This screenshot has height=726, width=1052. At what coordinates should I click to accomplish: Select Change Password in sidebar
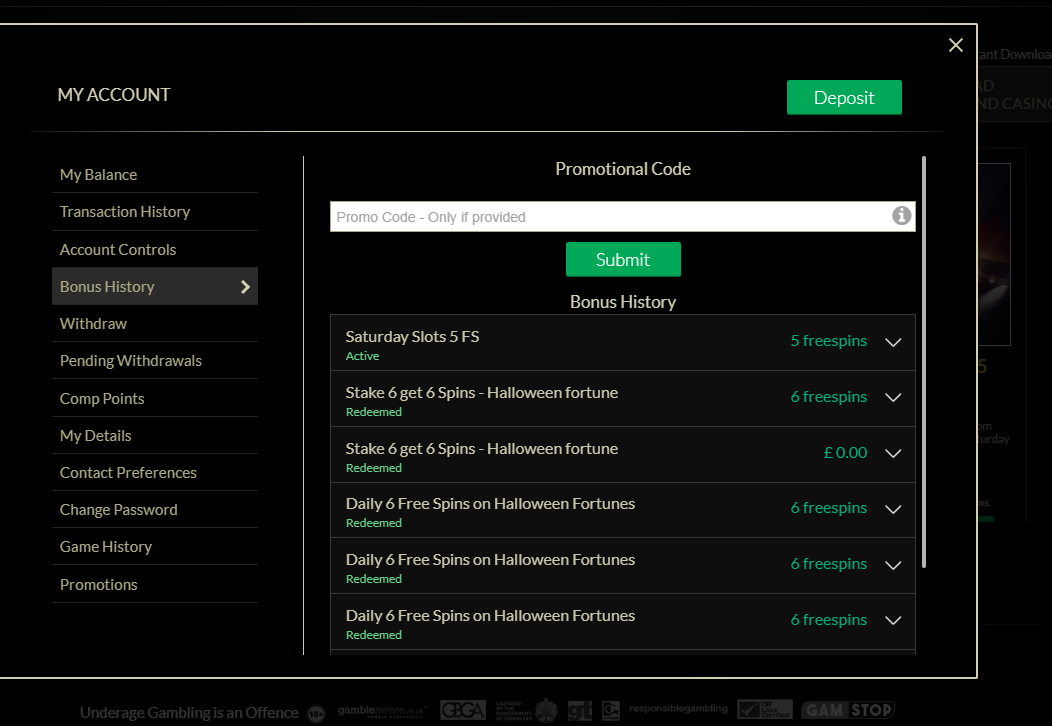point(119,510)
